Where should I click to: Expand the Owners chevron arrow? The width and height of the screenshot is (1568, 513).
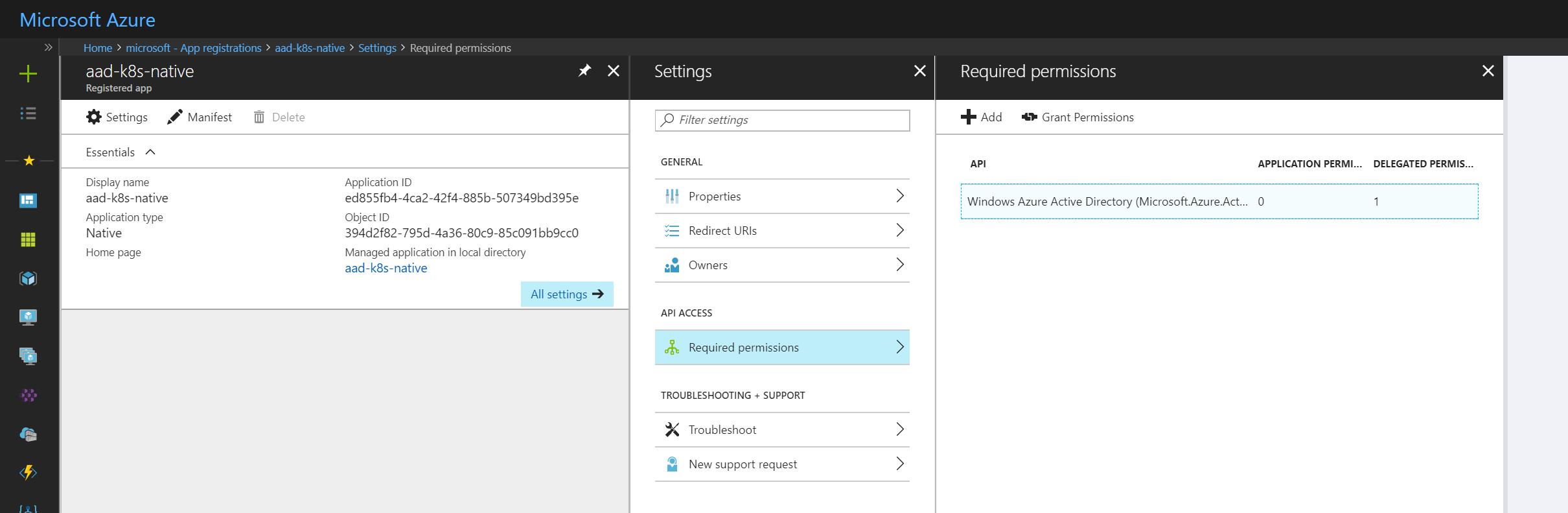click(x=899, y=265)
